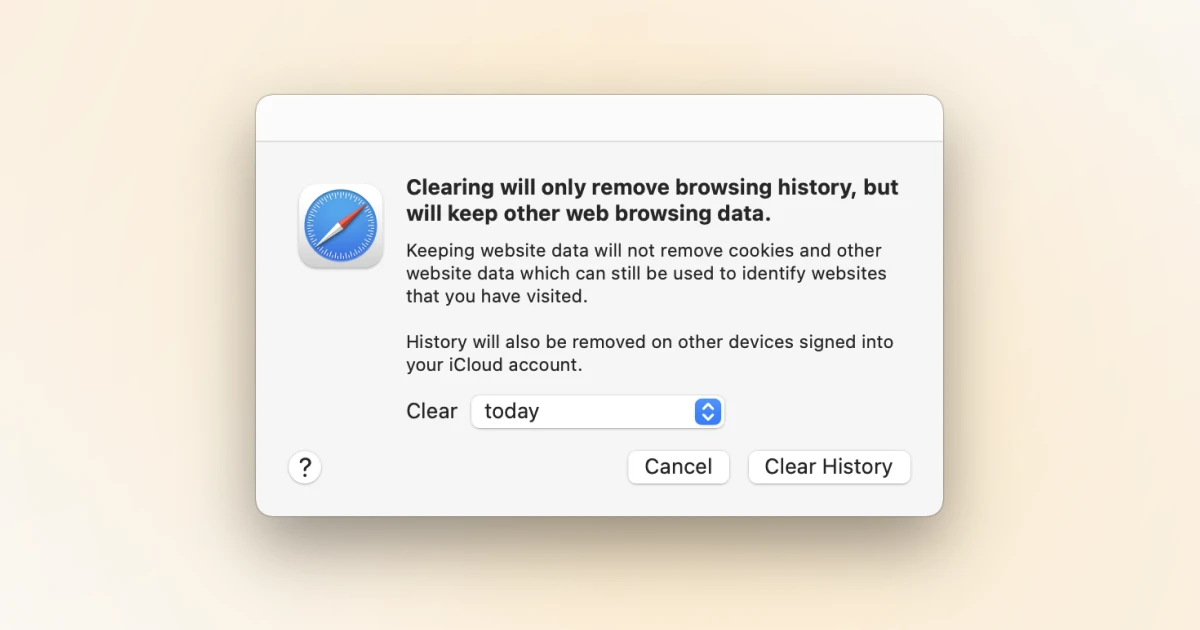Click the empty title bar of the dialog
Image resolution: width=1200 pixels, height=630 pixels.
click(598, 116)
